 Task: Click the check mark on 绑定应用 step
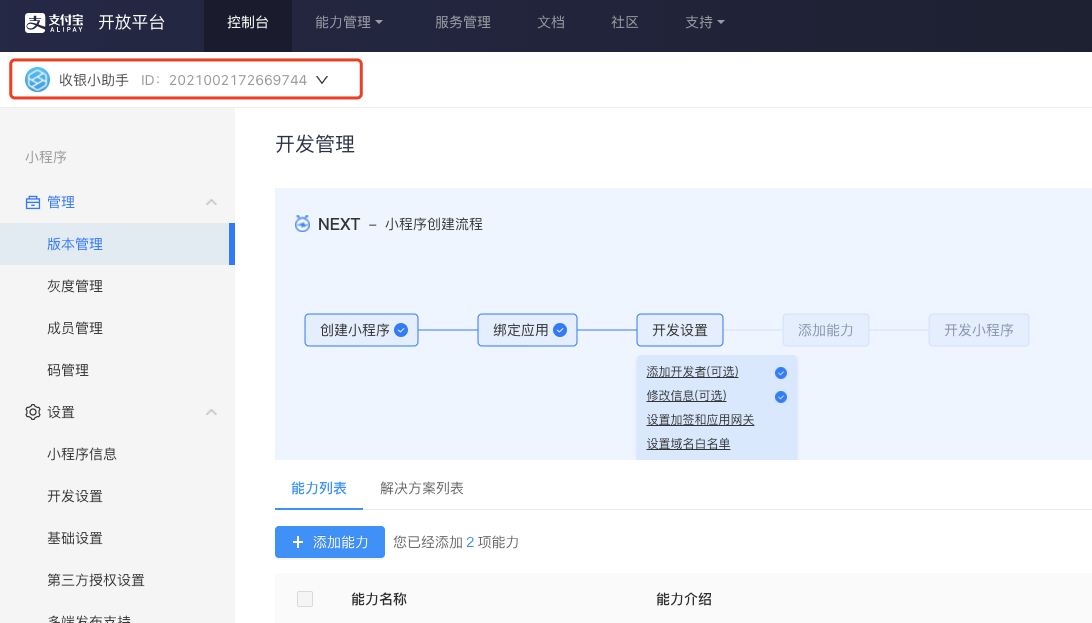(560, 330)
